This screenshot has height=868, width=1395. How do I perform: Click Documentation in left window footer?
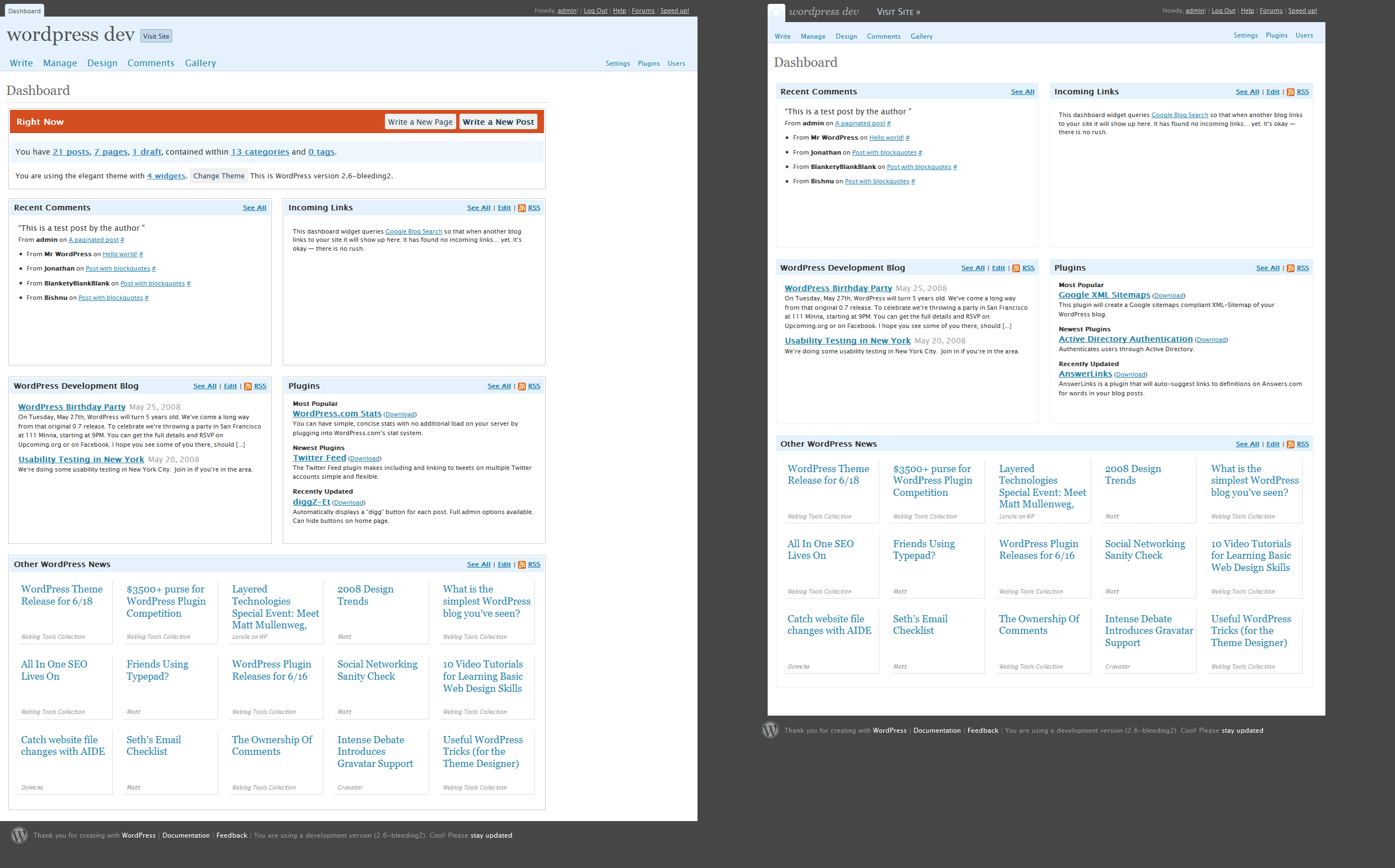click(186, 836)
